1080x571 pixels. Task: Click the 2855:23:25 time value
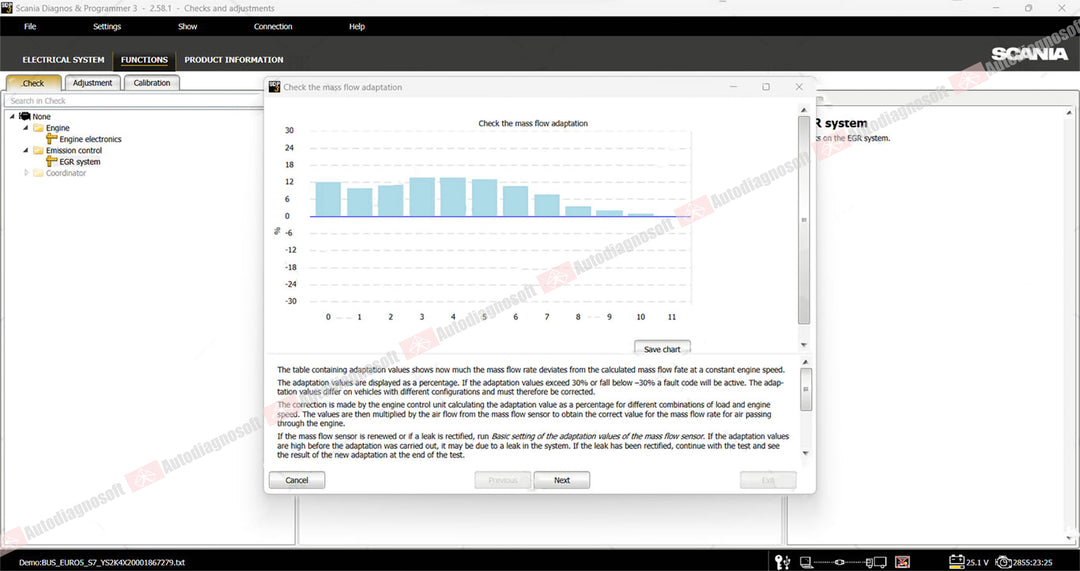pyautogui.click(x=1033, y=562)
